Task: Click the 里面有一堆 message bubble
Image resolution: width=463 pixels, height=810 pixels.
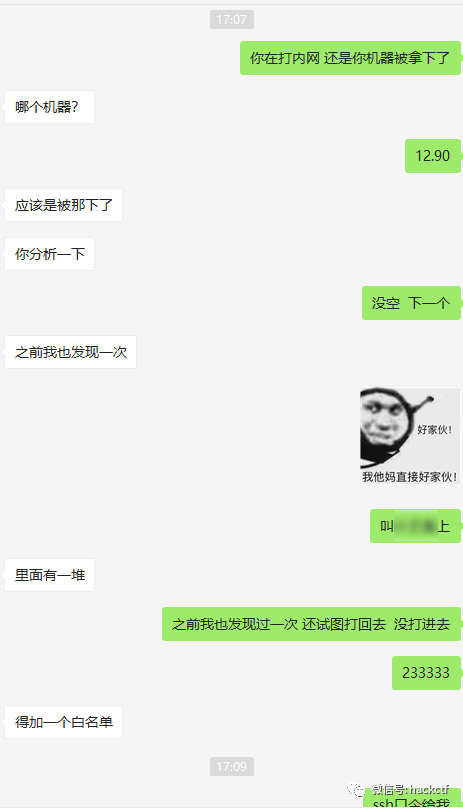Action: click(50, 575)
